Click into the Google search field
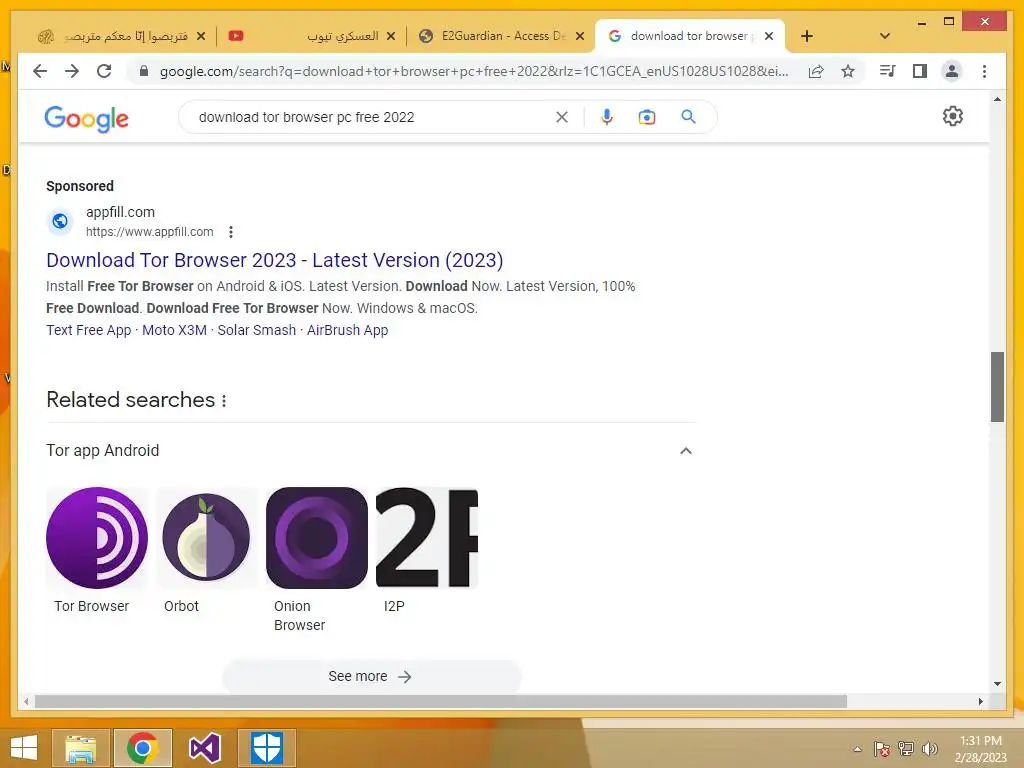The width and height of the screenshot is (1024, 768). (372, 117)
